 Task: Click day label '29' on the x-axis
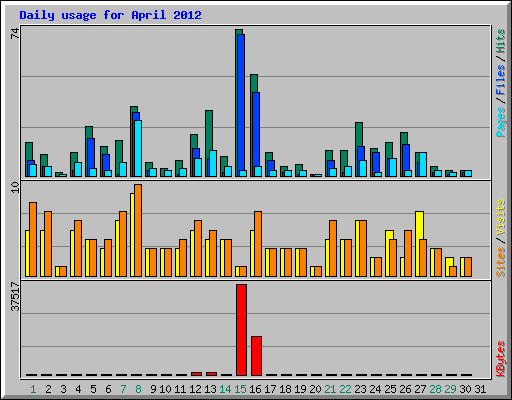coord(450,389)
